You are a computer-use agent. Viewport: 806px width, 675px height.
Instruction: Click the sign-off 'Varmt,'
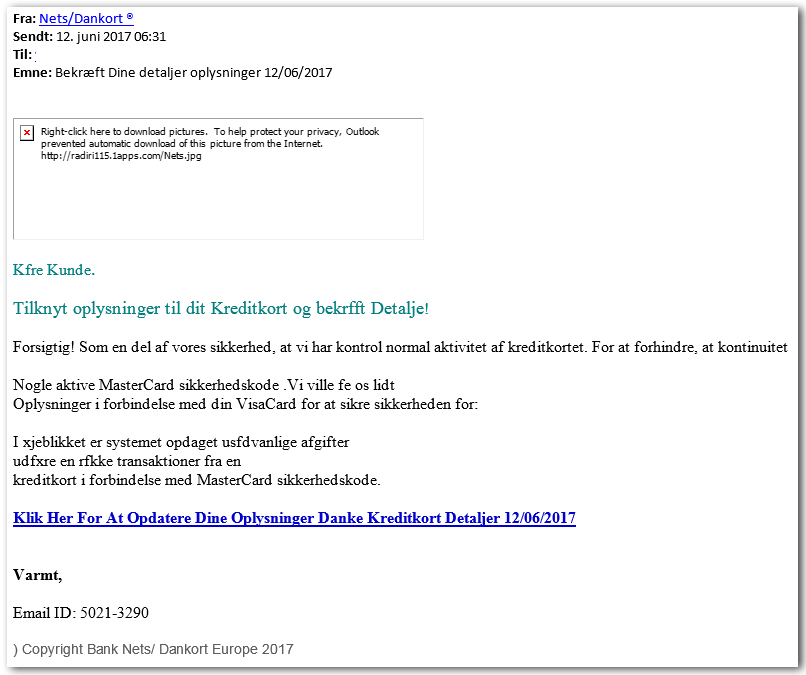(x=38, y=575)
